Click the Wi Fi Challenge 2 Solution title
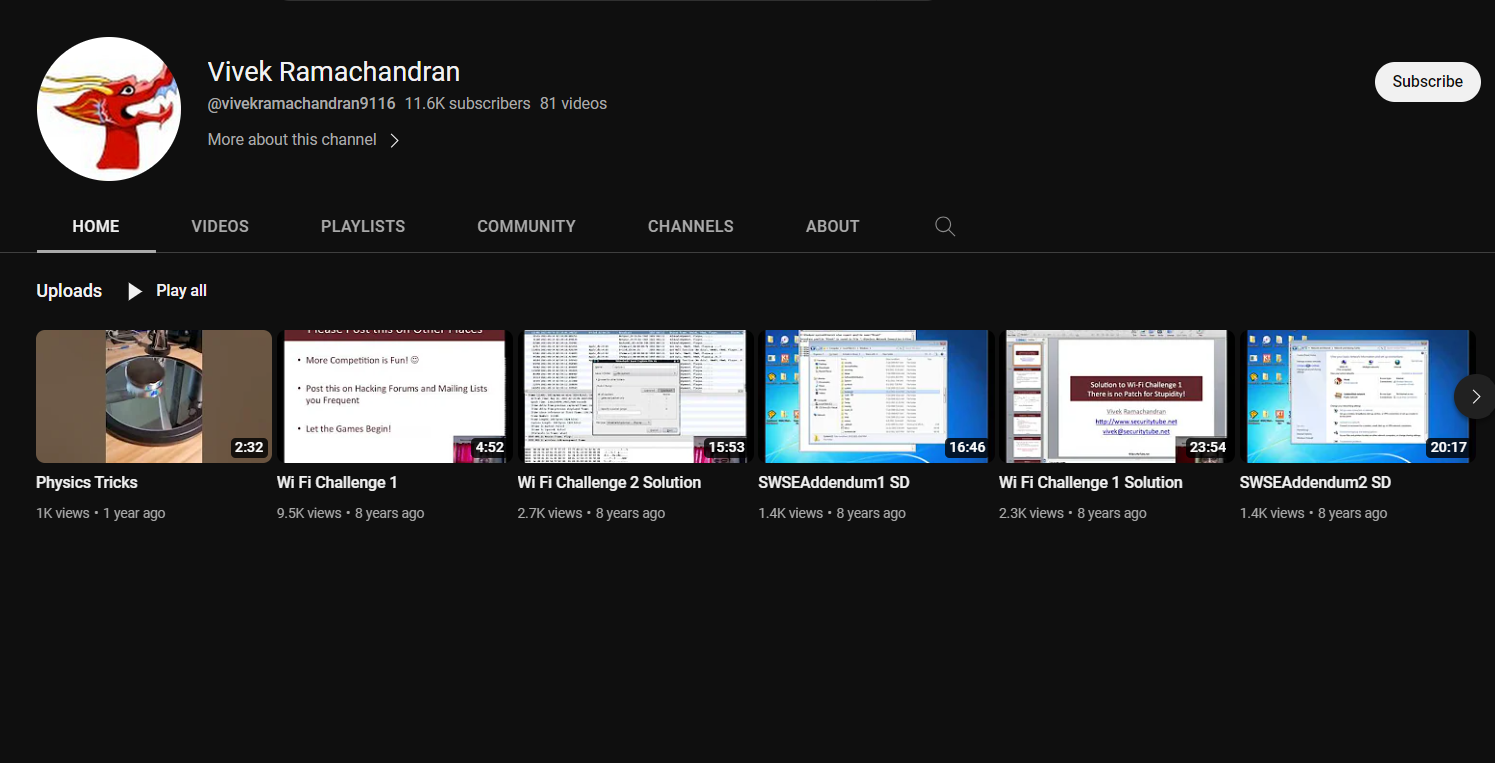Image resolution: width=1495 pixels, height=763 pixels. pos(609,482)
